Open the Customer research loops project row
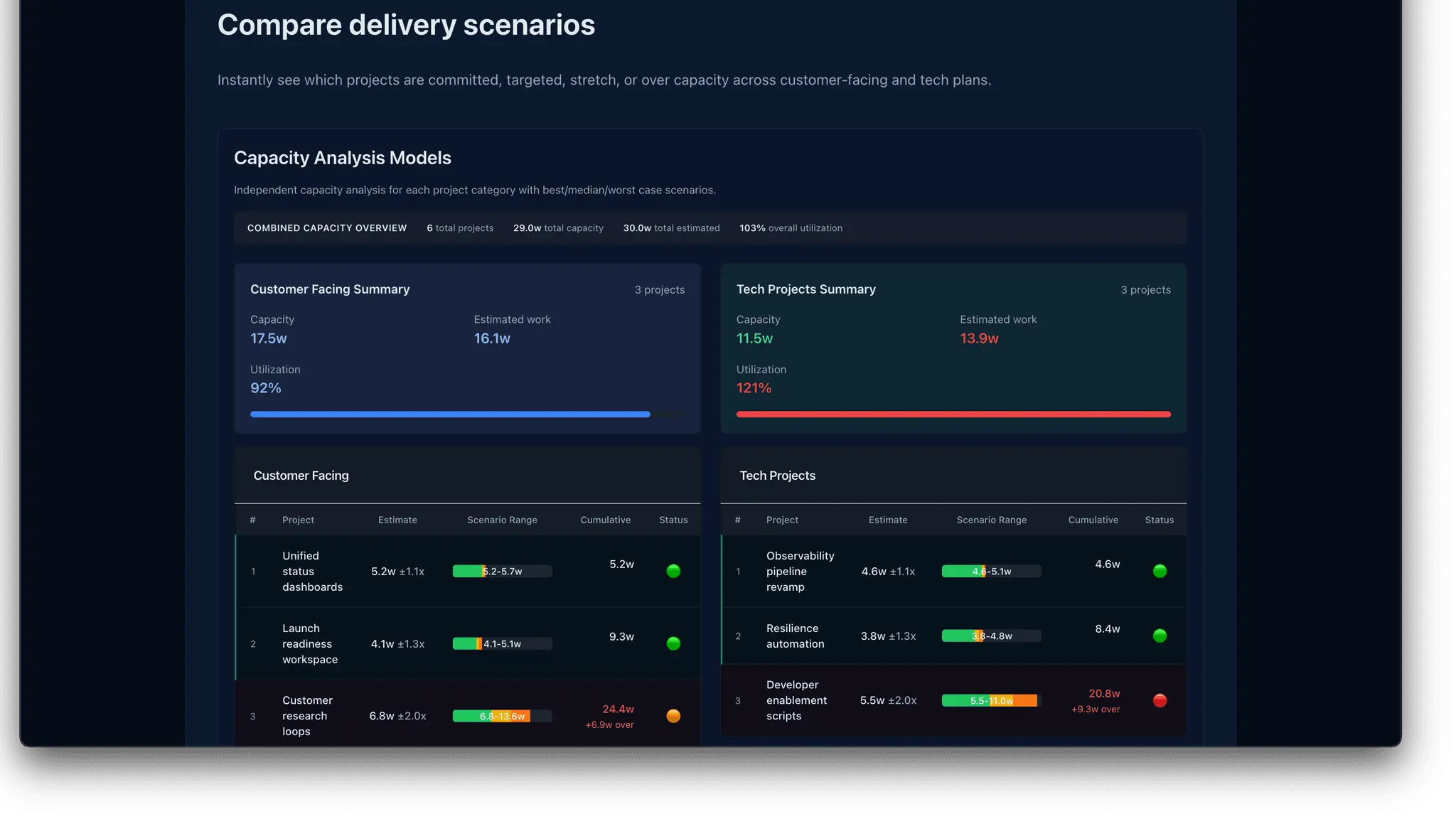 coord(468,714)
